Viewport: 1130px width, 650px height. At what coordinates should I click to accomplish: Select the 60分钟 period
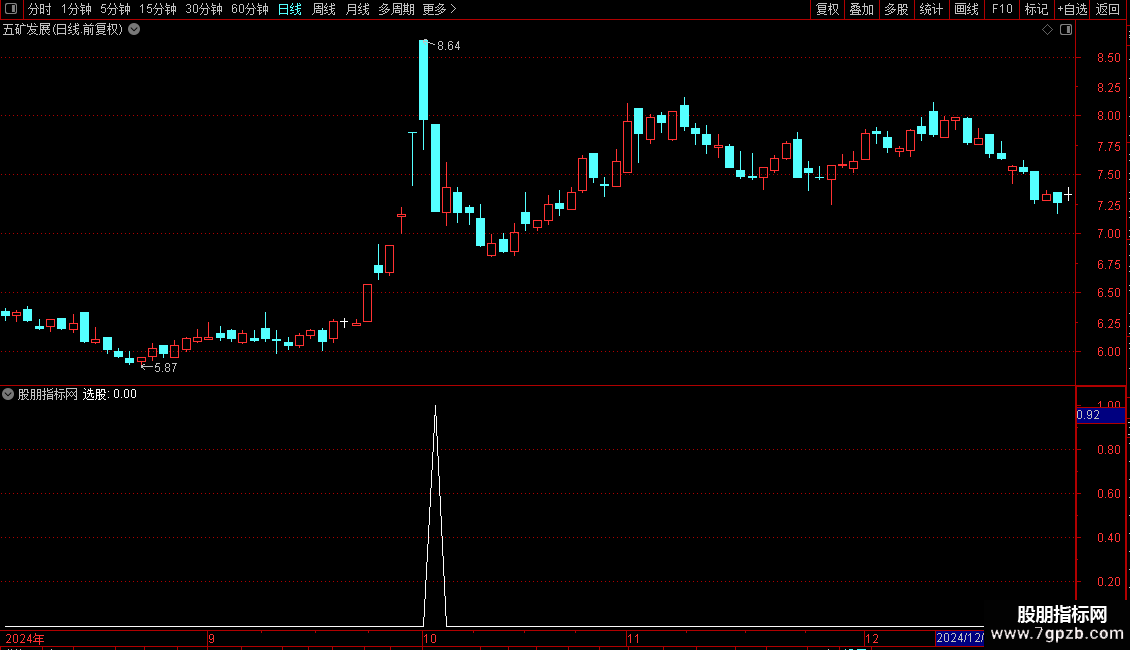tap(249, 9)
